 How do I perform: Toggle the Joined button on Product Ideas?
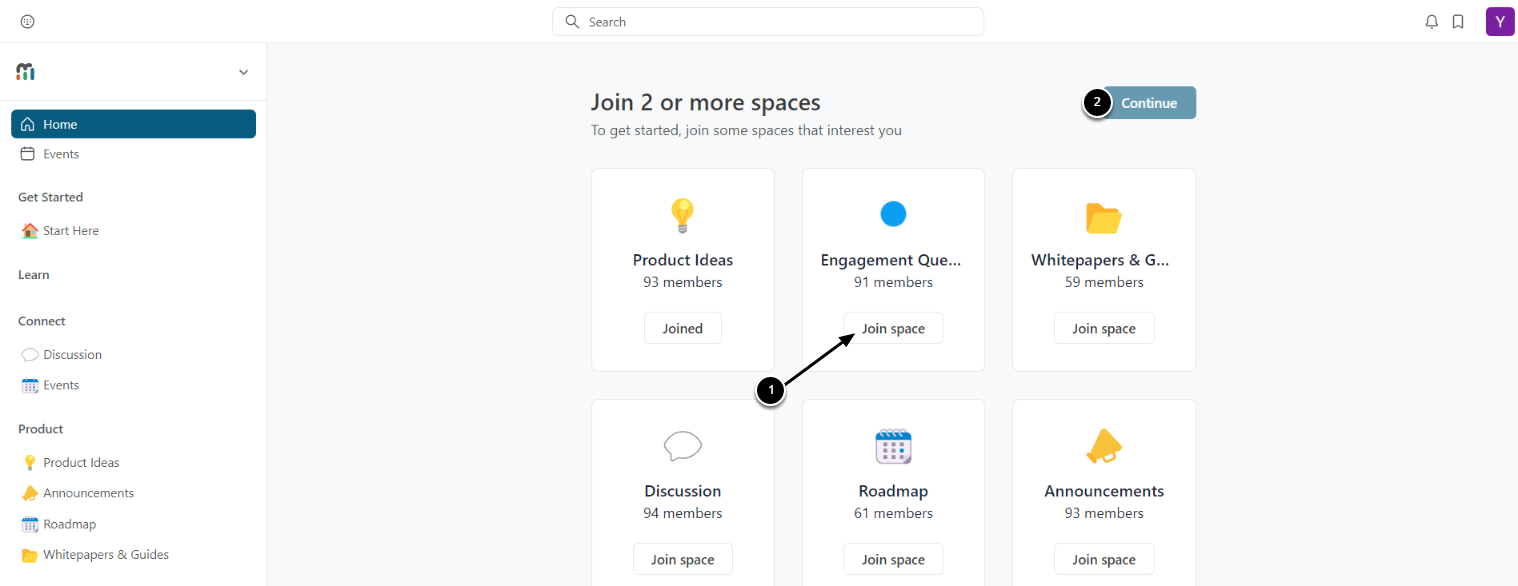(682, 328)
